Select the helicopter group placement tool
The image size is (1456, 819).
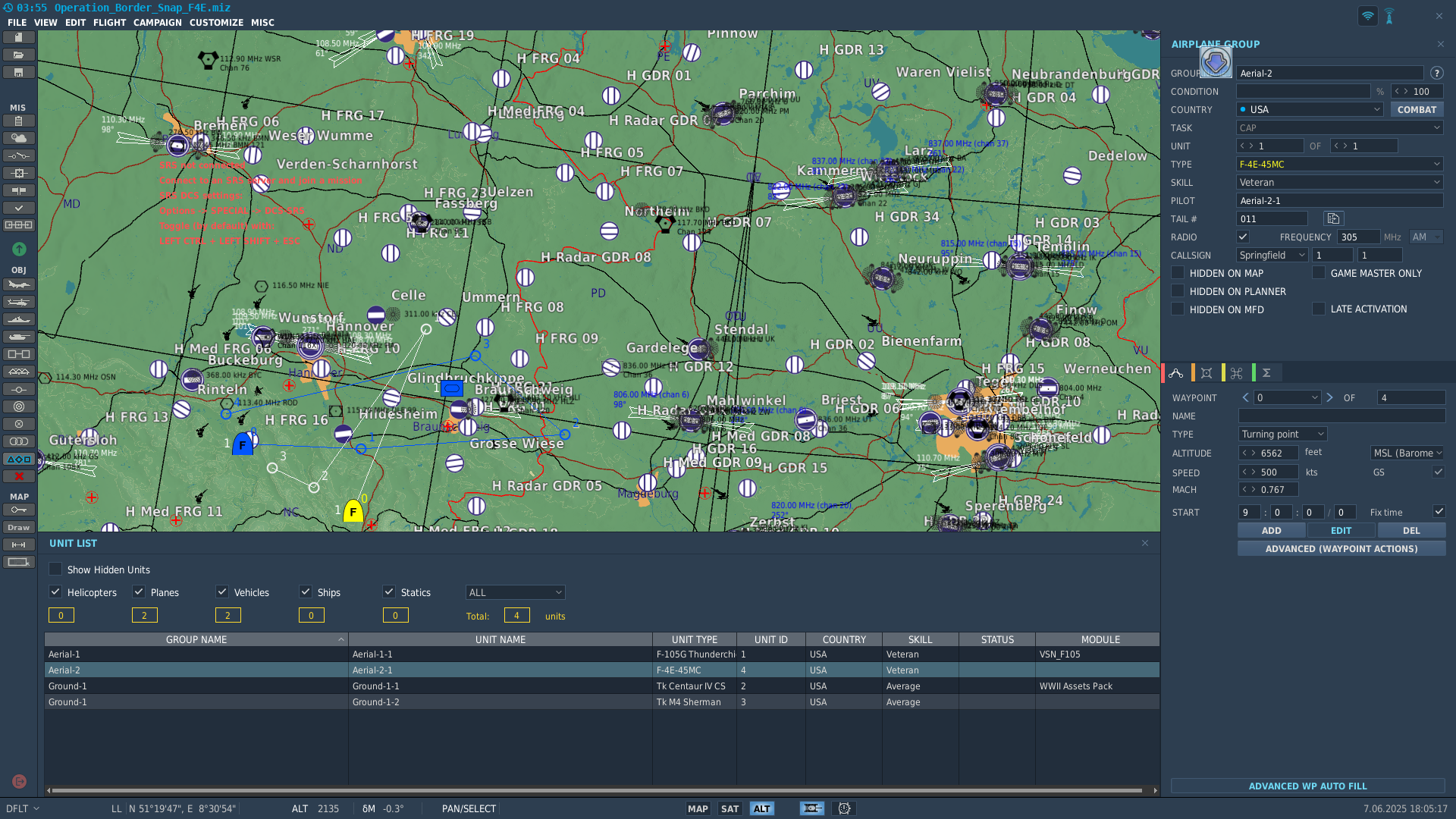pyautogui.click(x=19, y=302)
